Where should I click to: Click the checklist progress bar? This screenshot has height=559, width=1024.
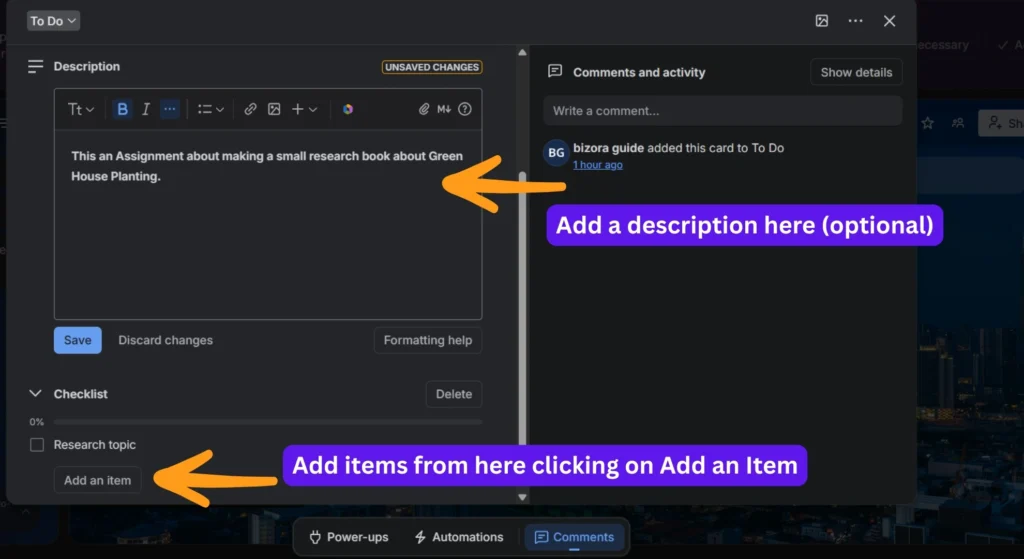(268, 422)
